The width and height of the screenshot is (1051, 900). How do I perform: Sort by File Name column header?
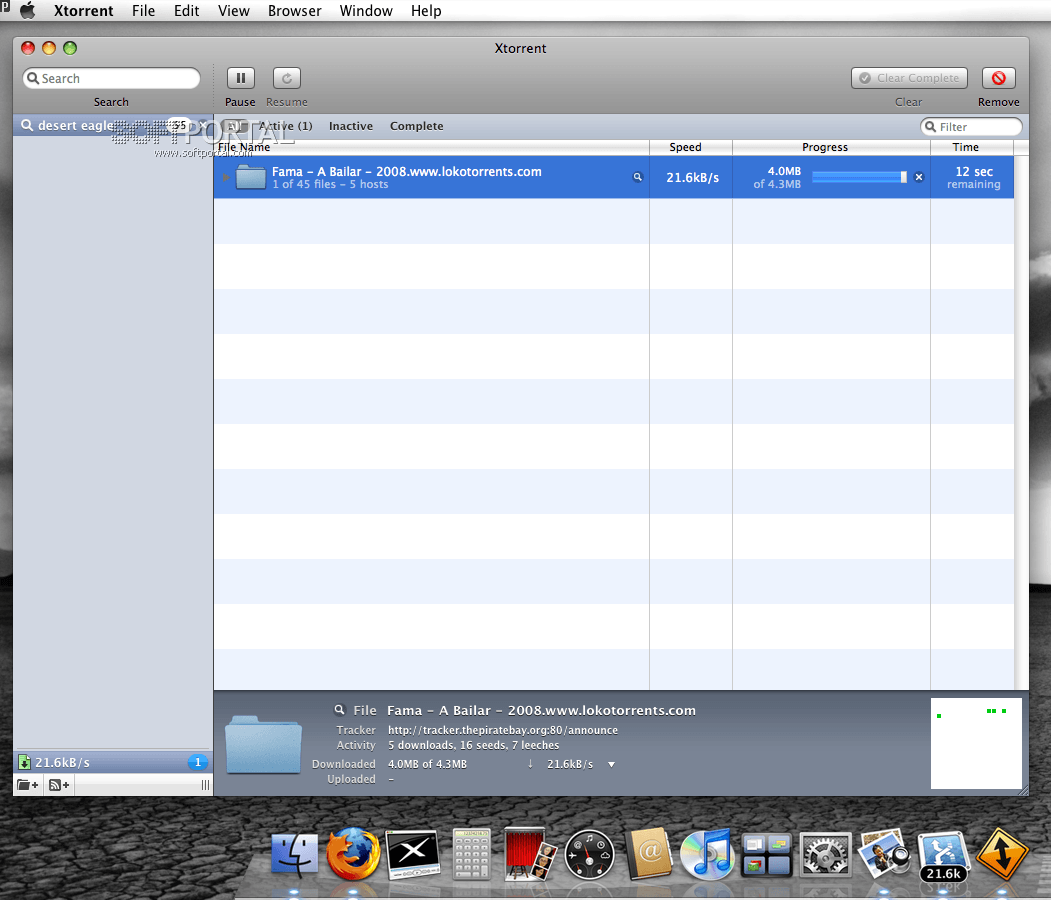pos(431,147)
